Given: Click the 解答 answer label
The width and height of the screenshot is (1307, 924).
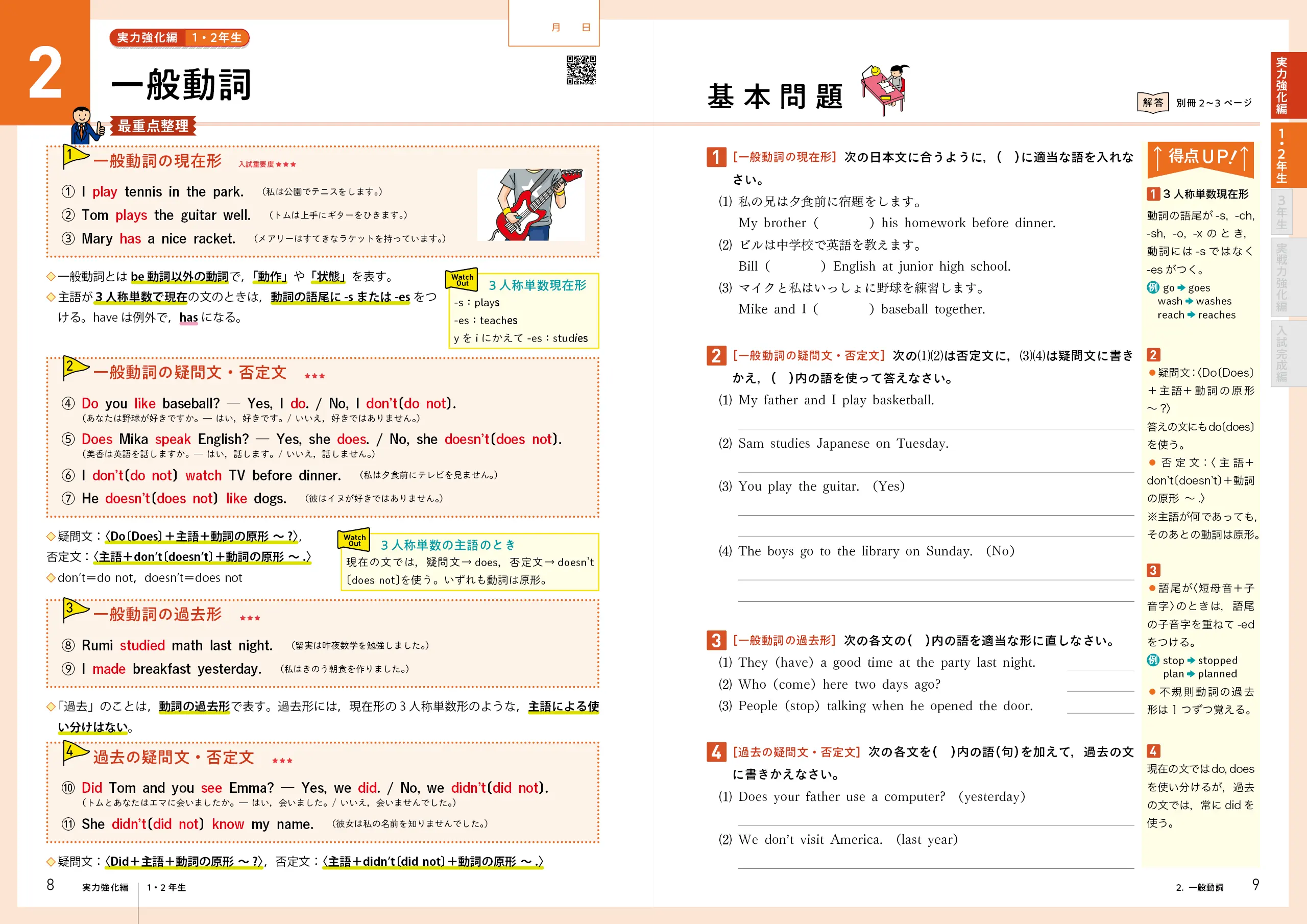Looking at the screenshot, I should pyautogui.click(x=1153, y=103).
